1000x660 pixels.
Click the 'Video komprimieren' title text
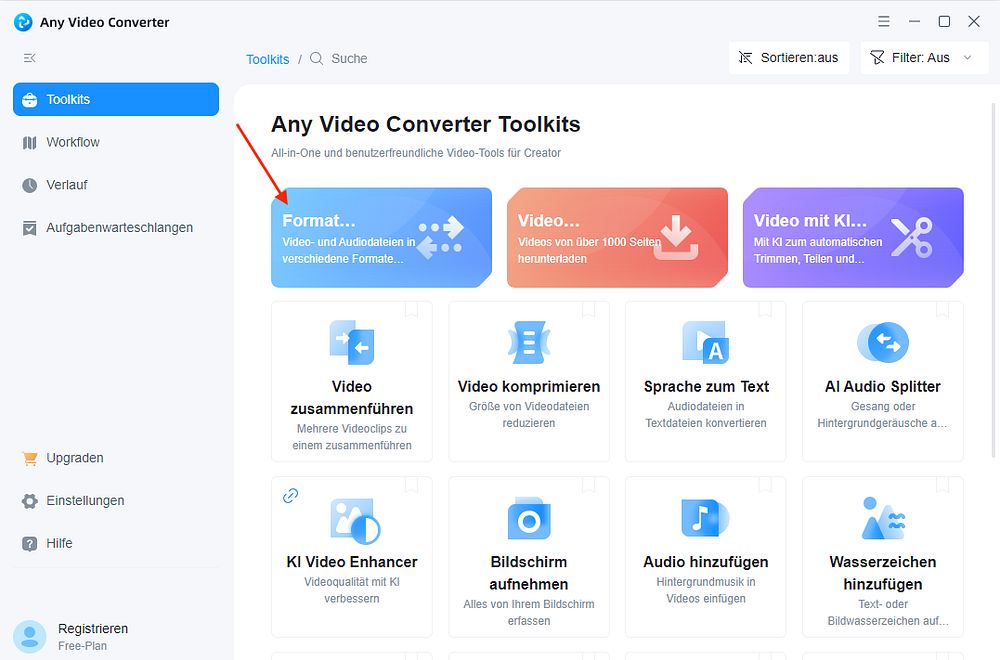coord(529,386)
